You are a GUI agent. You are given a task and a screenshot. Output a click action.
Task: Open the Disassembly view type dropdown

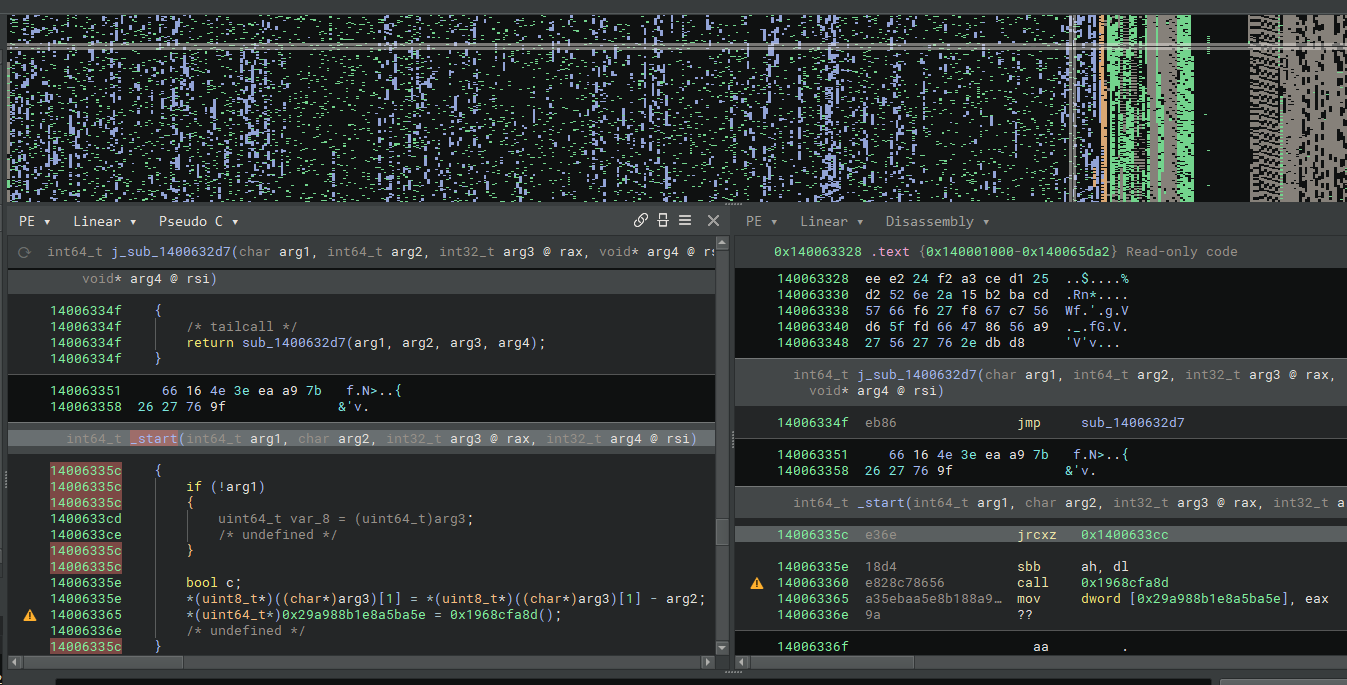(x=937, y=221)
